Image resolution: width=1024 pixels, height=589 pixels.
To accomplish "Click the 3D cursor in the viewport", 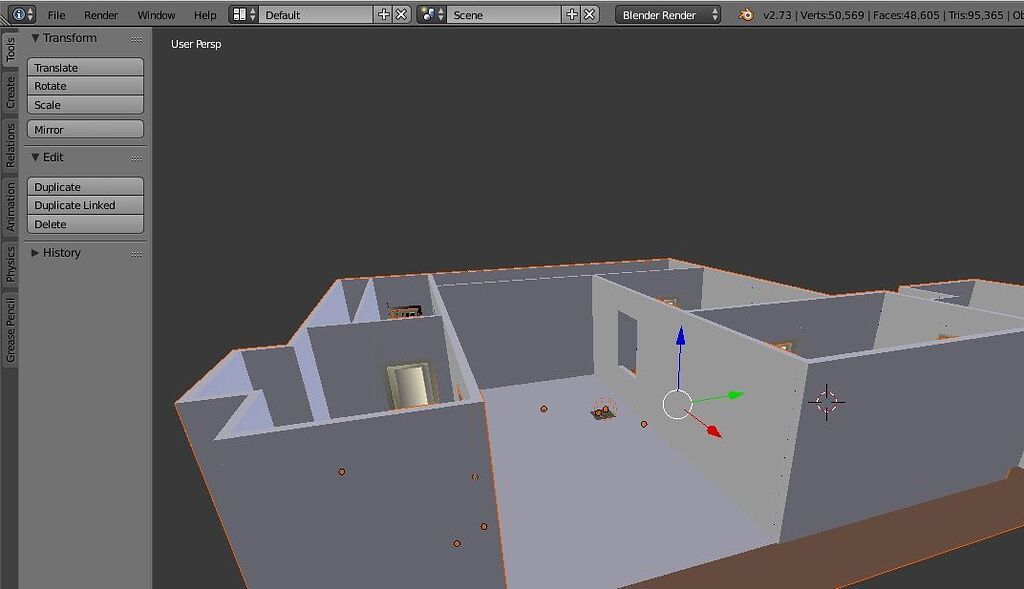I will coord(827,401).
